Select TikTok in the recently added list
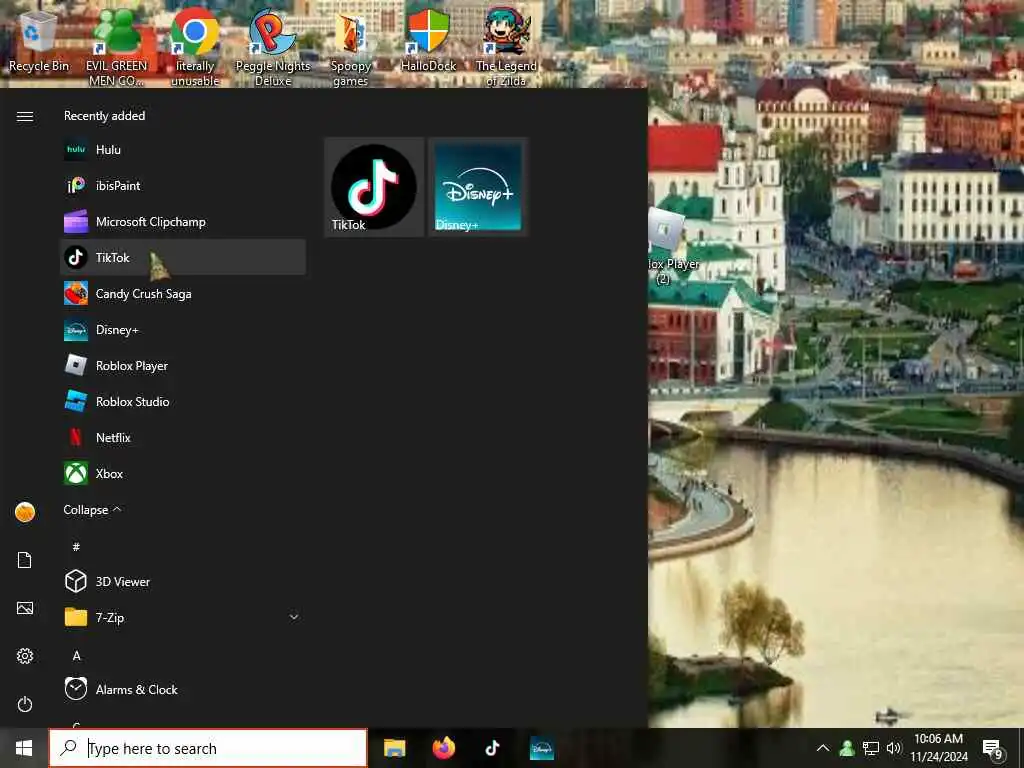The image size is (1024, 768). point(182,257)
